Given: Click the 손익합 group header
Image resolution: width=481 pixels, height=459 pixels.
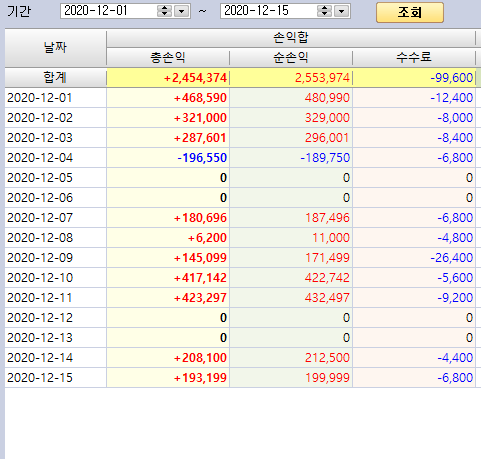Looking at the screenshot, I should coord(291,38).
